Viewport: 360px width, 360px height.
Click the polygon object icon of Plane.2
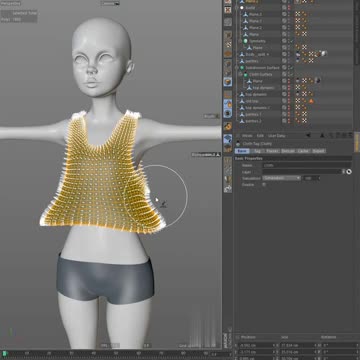click(x=245, y=28)
